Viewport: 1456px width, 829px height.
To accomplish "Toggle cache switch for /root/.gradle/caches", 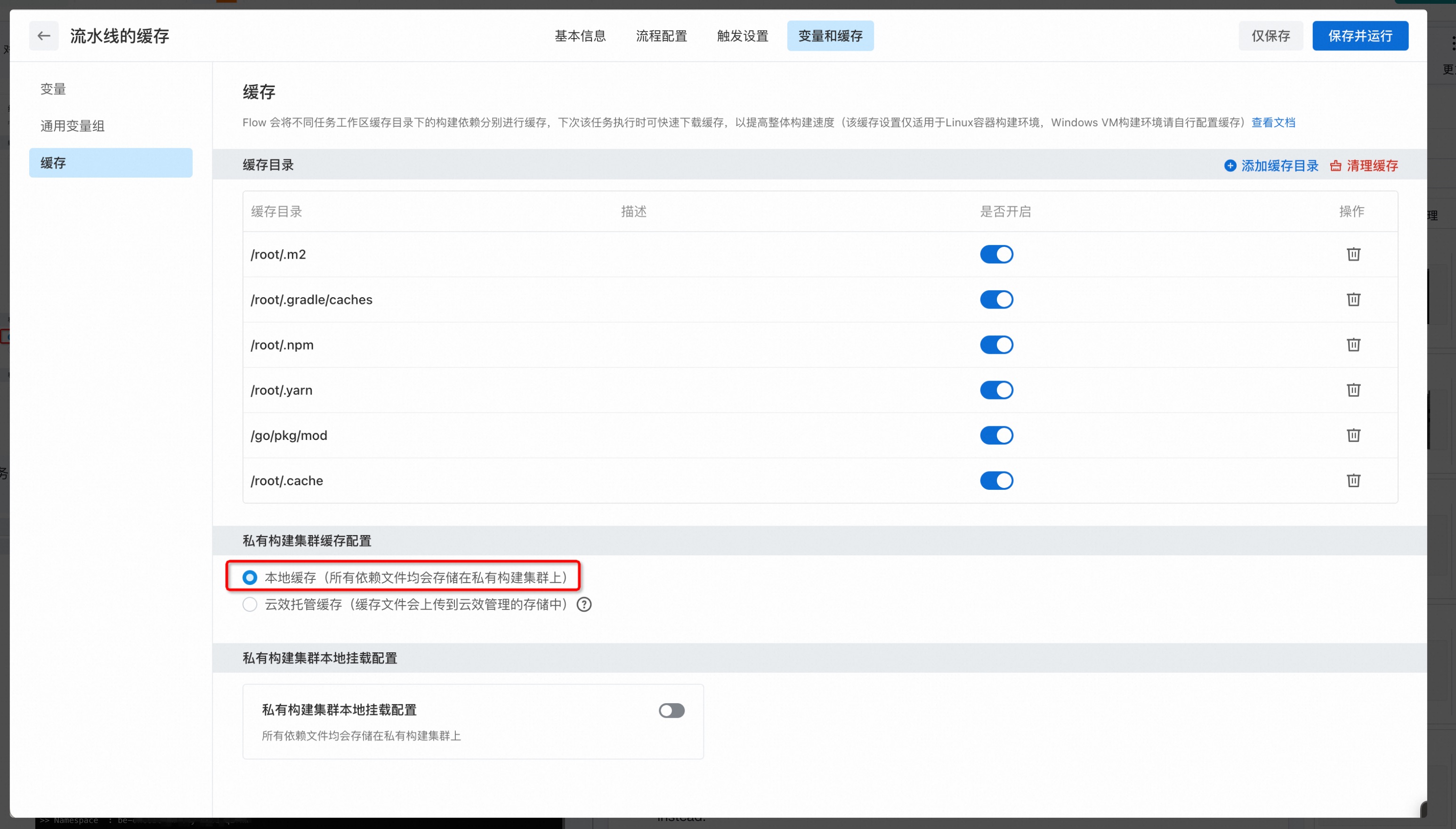I will [996, 300].
